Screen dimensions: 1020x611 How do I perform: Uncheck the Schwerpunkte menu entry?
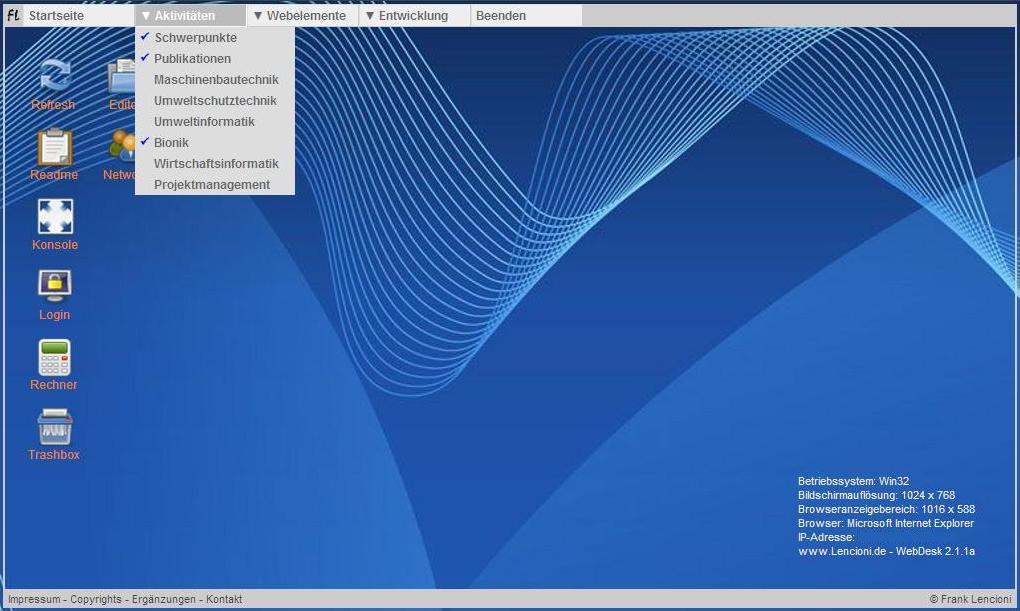(x=195, y=38)
